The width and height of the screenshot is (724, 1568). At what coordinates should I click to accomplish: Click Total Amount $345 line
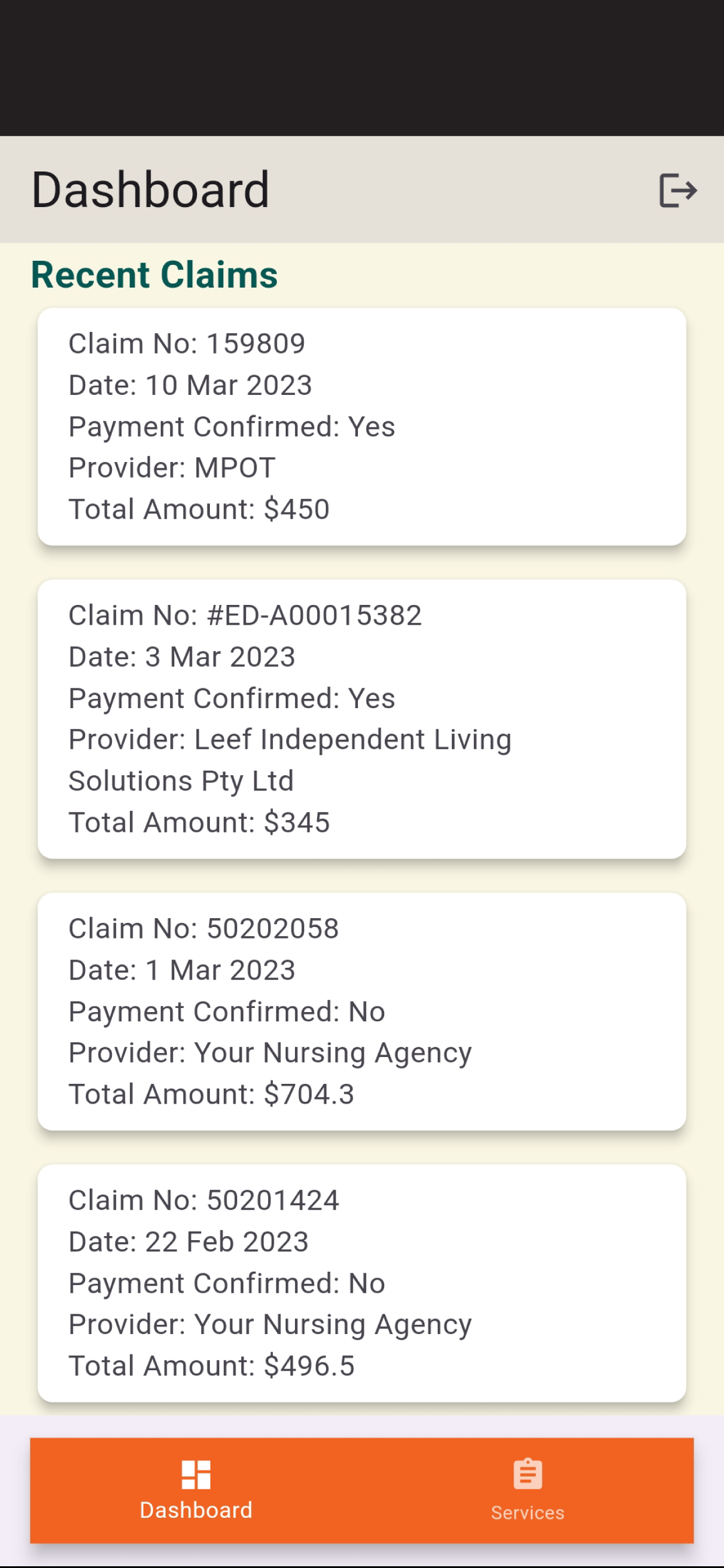(199, 822)
